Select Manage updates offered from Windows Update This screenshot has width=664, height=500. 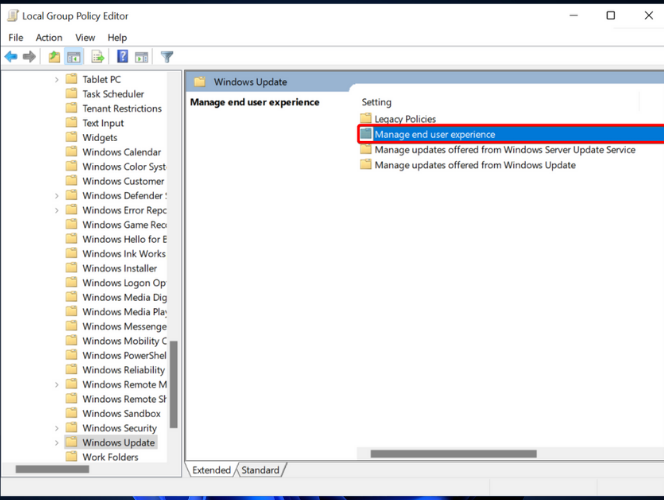pyautogui.click(x=475, y=165)
